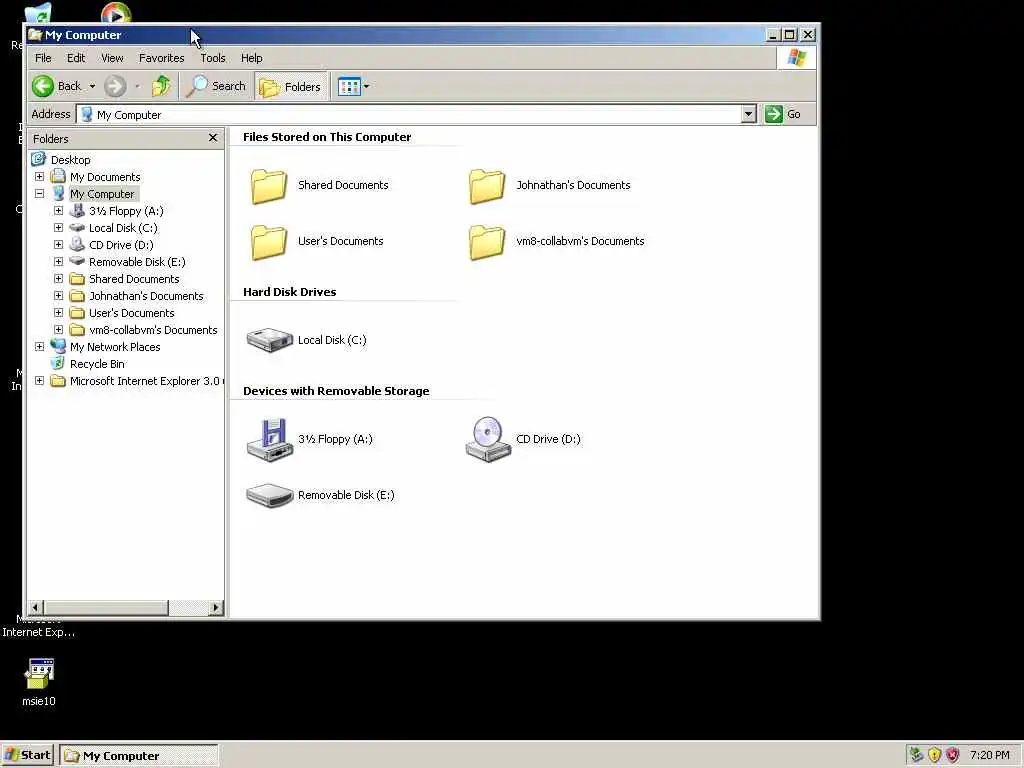
Task: Click the red security shield tray icon
Action: (x=953, y=756)
